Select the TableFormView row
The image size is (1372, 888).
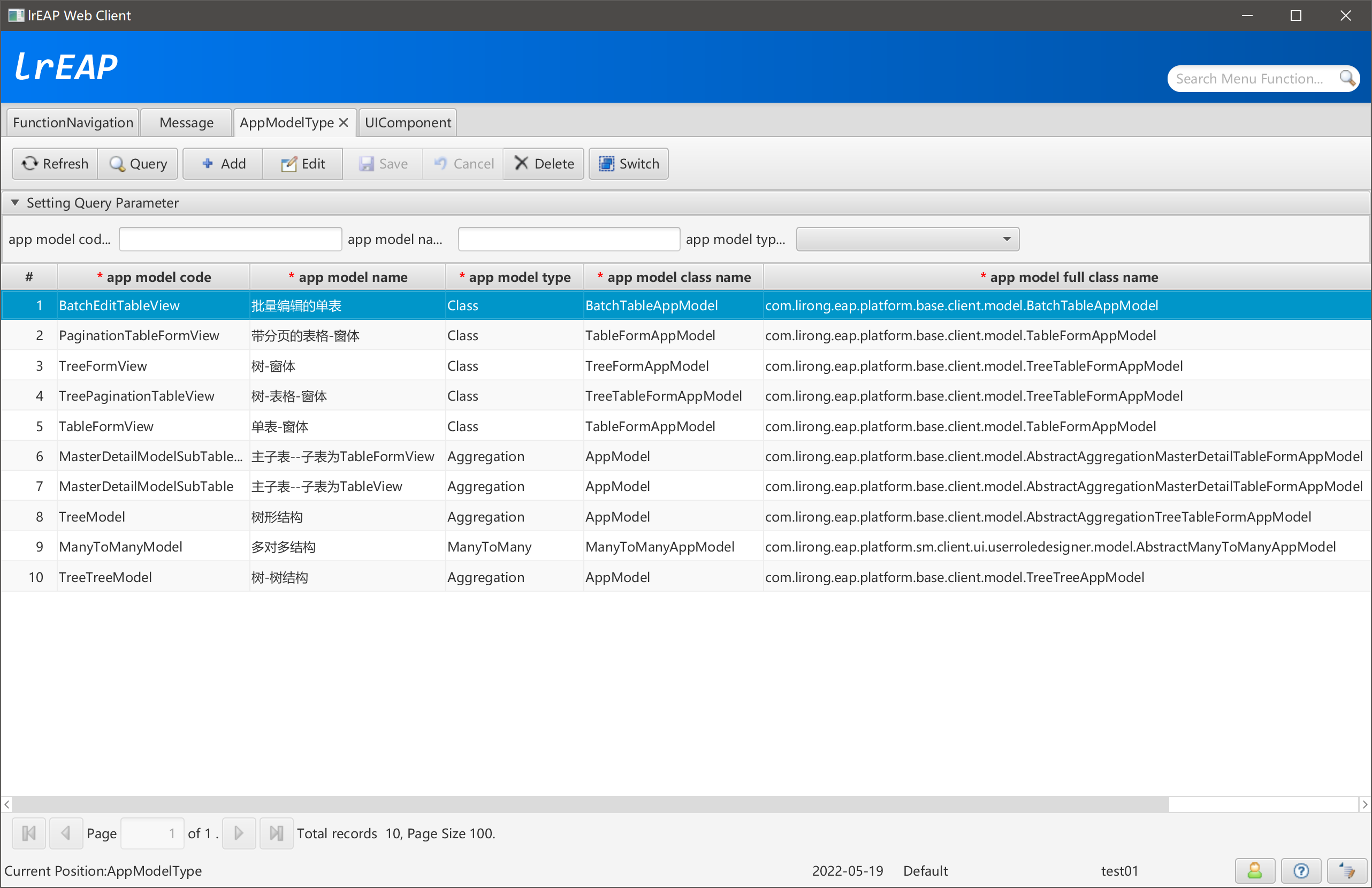click(x=686, y=426)
